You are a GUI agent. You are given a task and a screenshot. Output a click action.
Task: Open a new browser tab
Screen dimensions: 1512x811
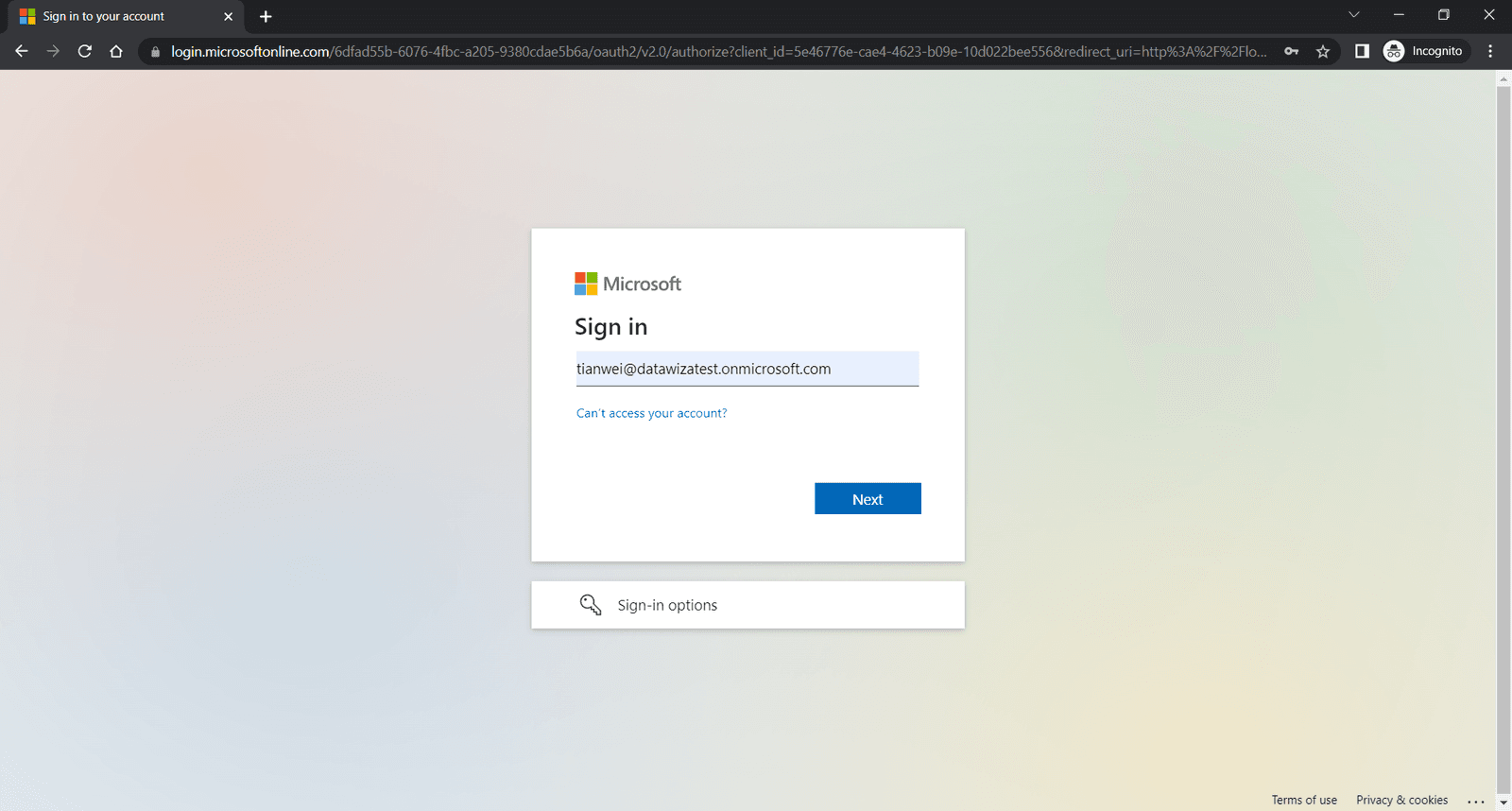click(266, 16)
